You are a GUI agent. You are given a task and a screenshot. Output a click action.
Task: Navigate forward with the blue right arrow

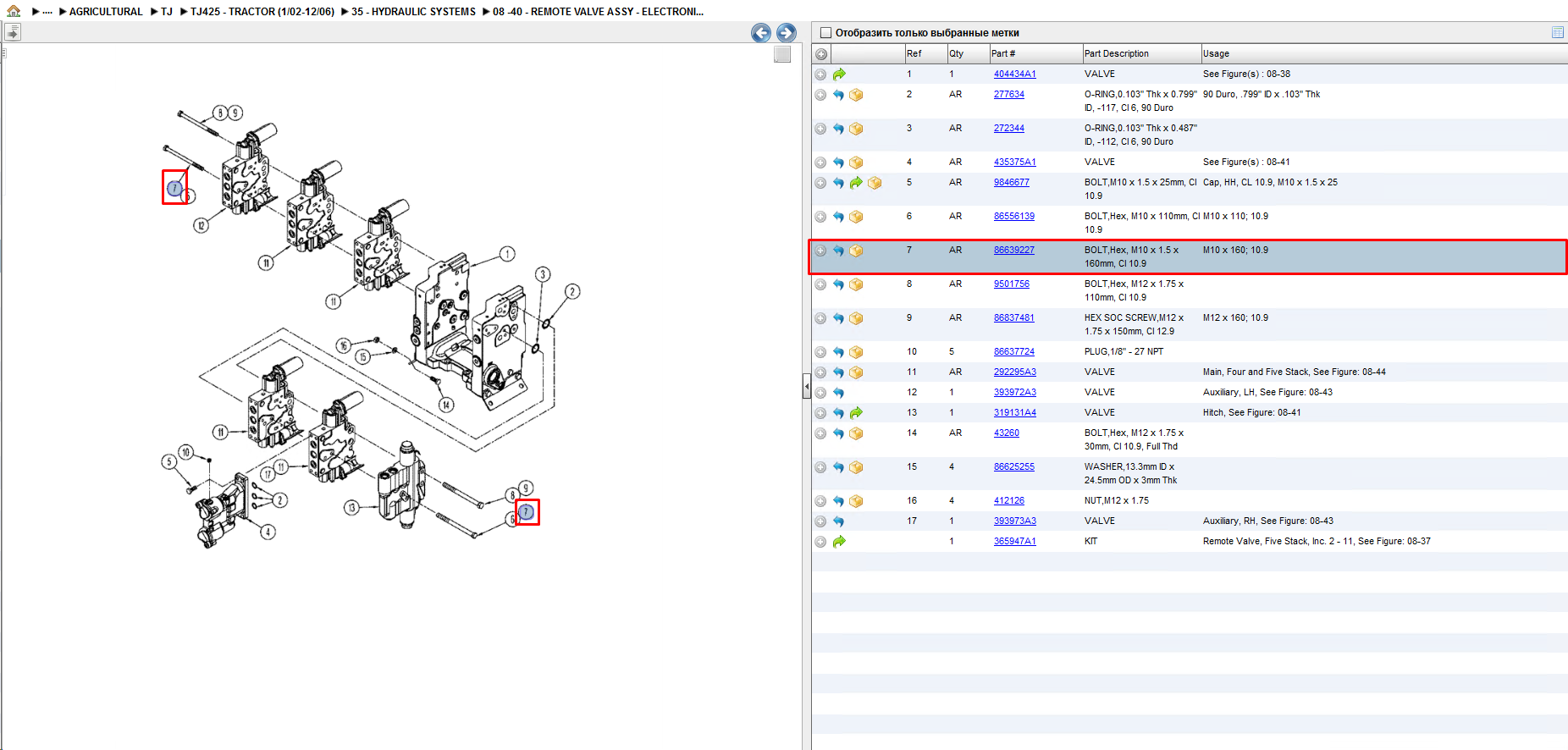pos(787,33)
